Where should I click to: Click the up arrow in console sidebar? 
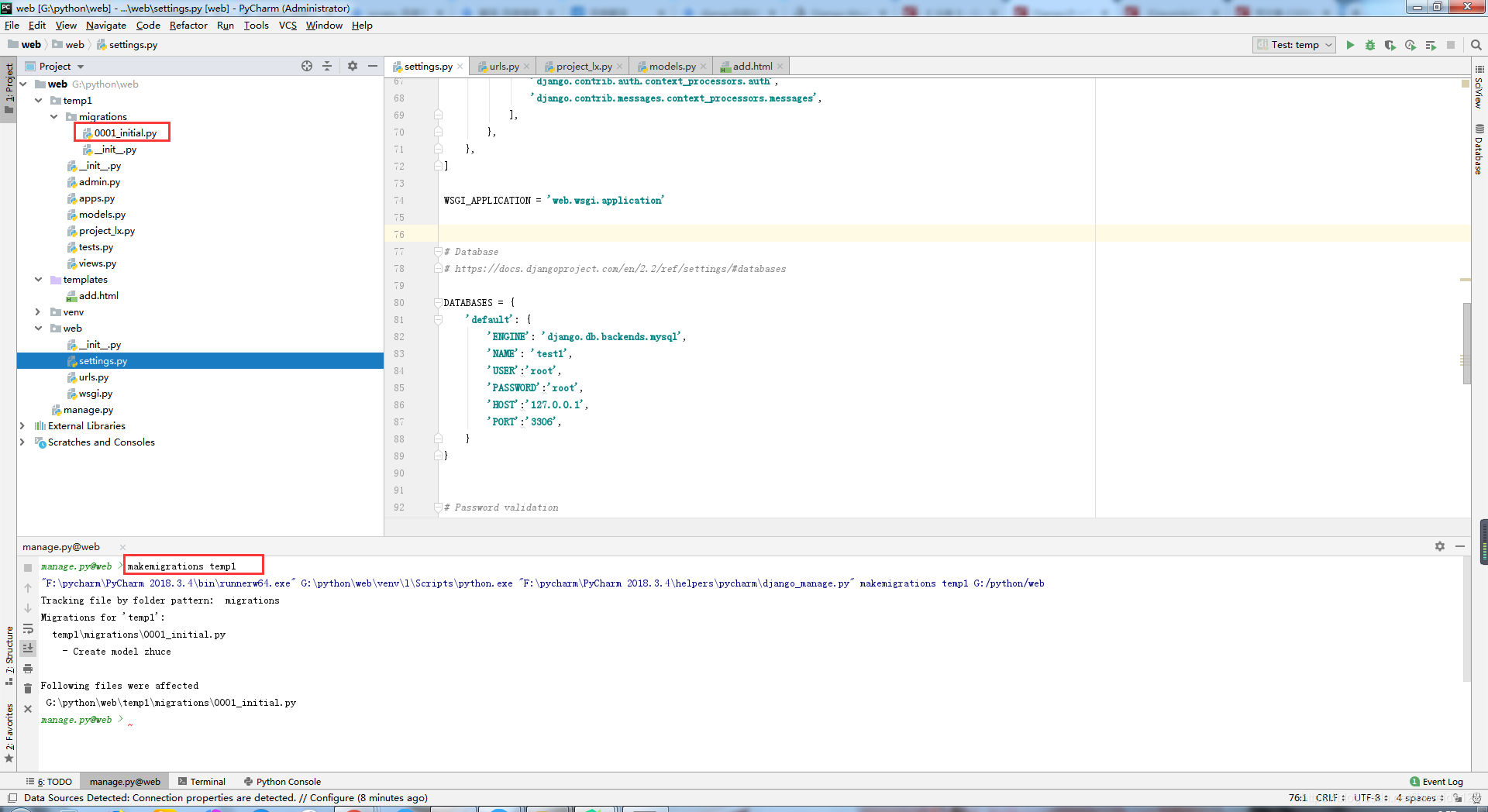[28, 588]
